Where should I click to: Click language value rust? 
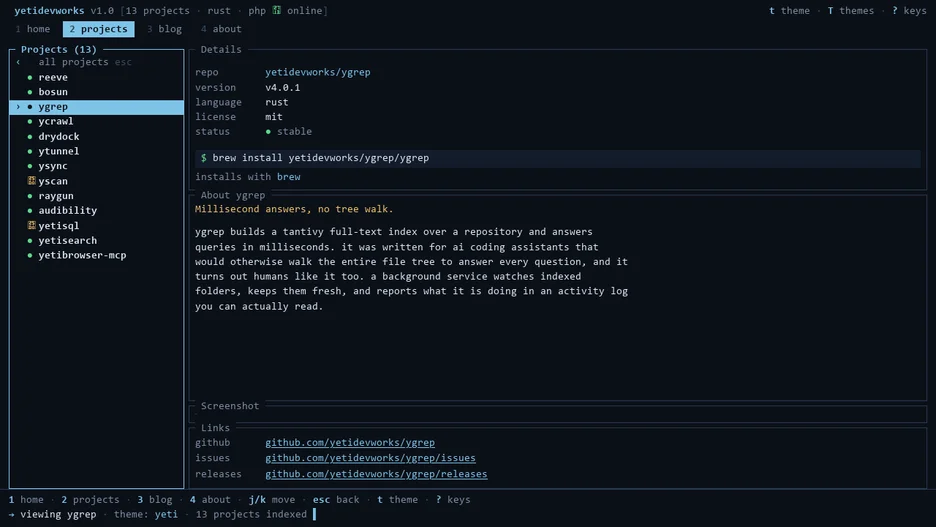point(276,102)
